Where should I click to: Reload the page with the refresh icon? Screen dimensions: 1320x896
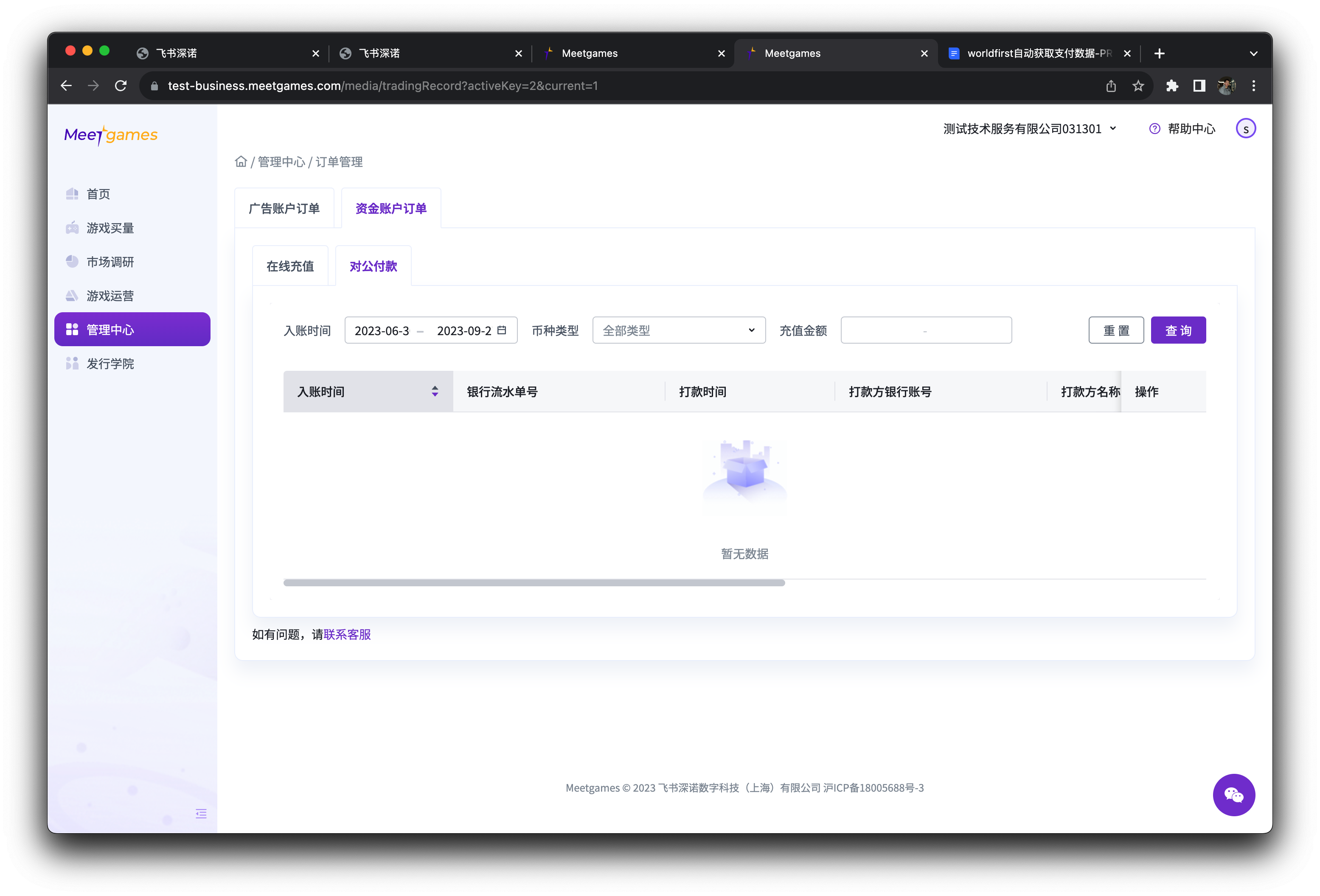click(x=121, y=86)
